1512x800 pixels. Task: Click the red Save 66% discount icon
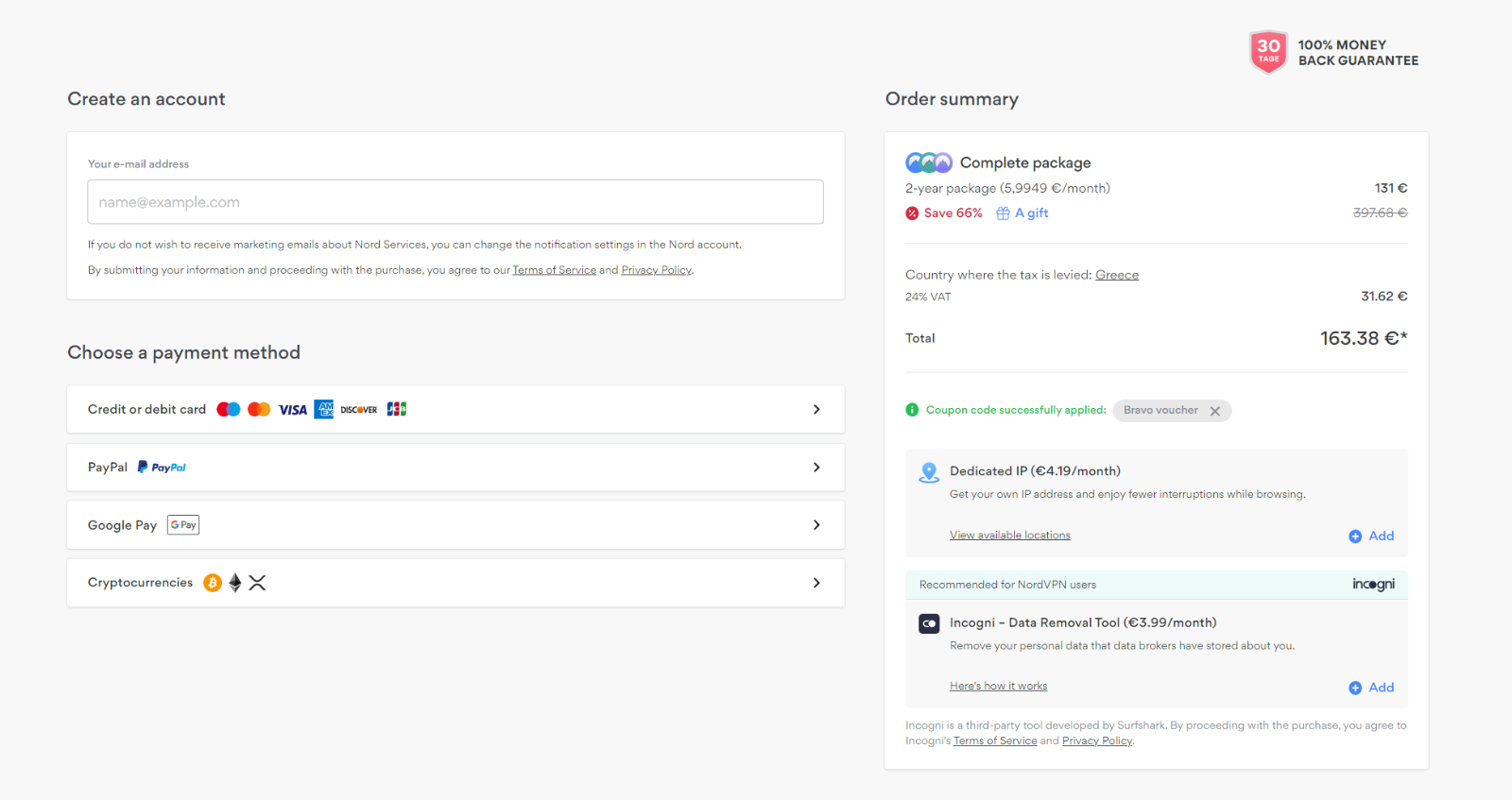pos(912,213)
